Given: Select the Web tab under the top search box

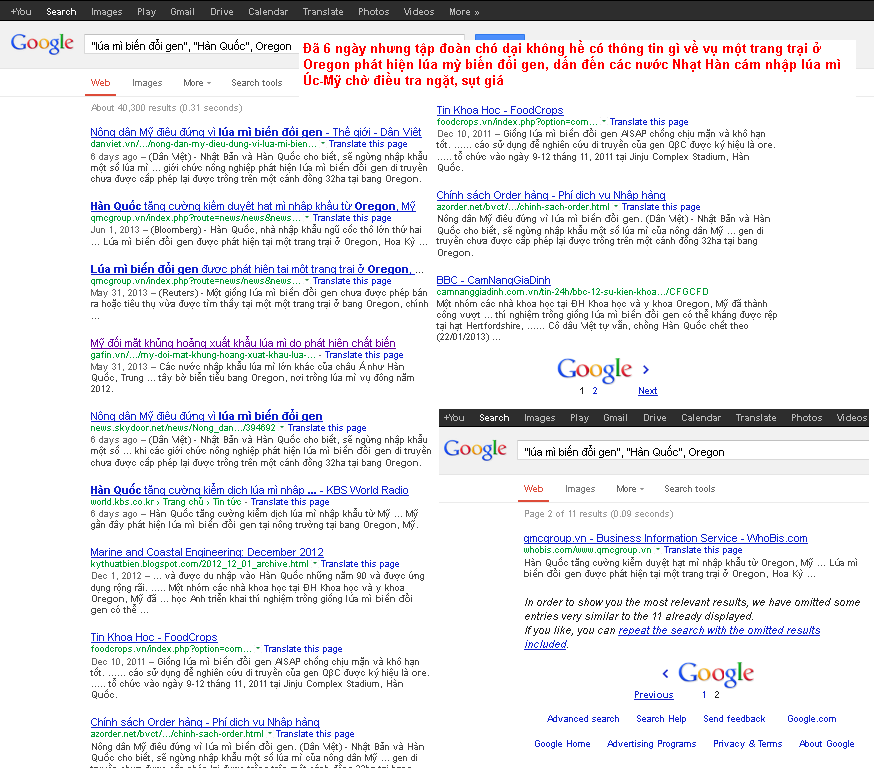Looking at the screenshot, I should click(100, 83).
